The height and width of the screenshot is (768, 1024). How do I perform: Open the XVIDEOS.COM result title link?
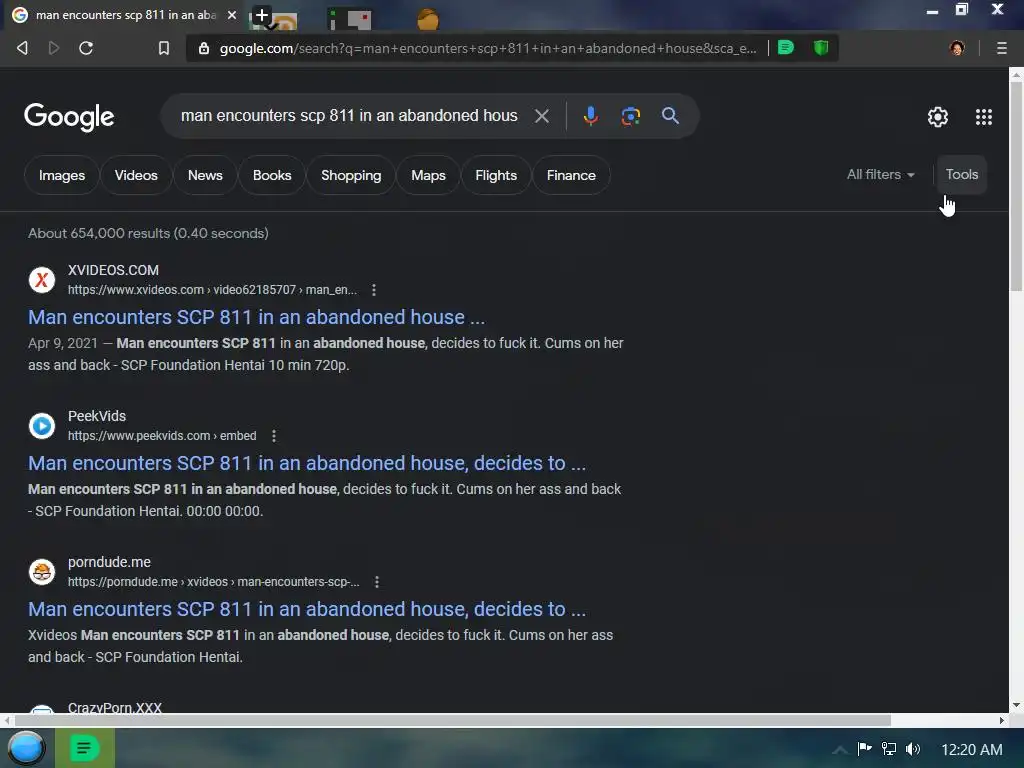[x=257, y=317]
